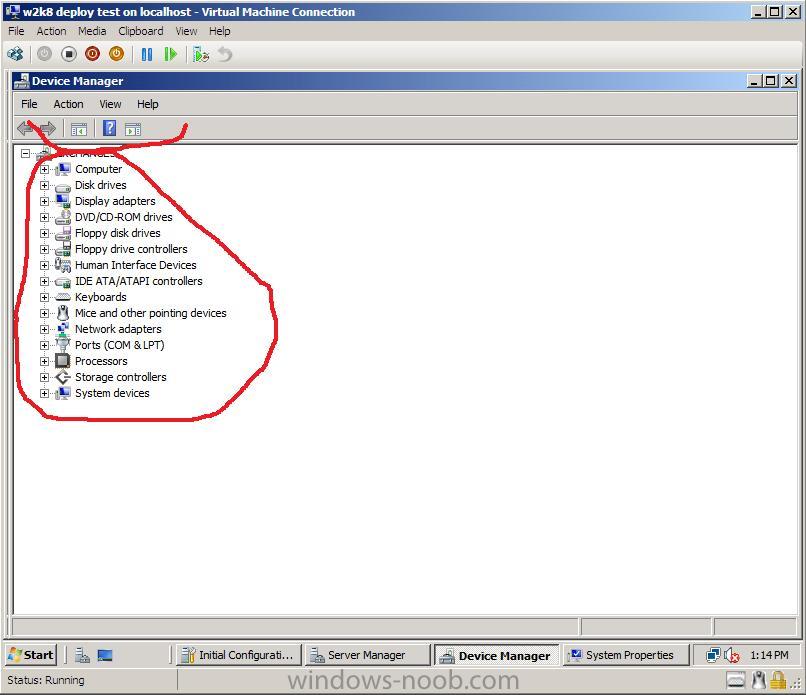Screen dimensions: 806x695
Task: Expand Floppy drive controllers node
Action: point(44,249)
